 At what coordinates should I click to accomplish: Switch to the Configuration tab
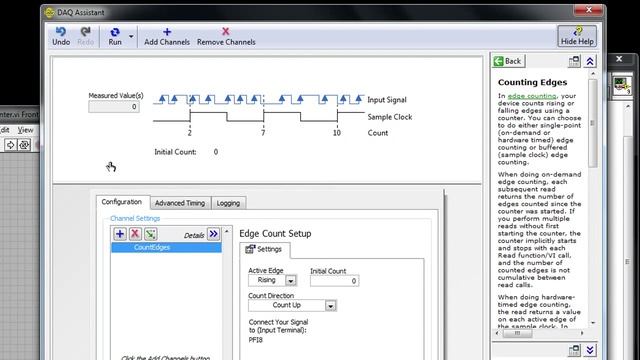click(122, 202)
